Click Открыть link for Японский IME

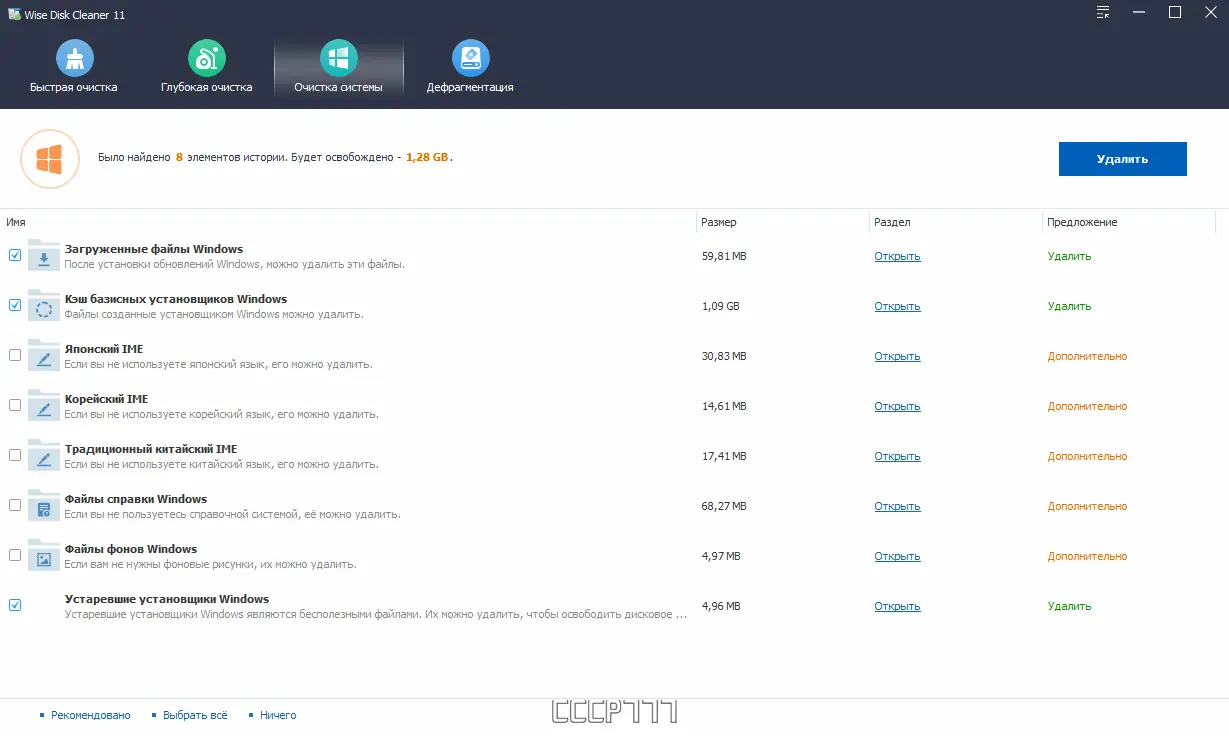897,356
